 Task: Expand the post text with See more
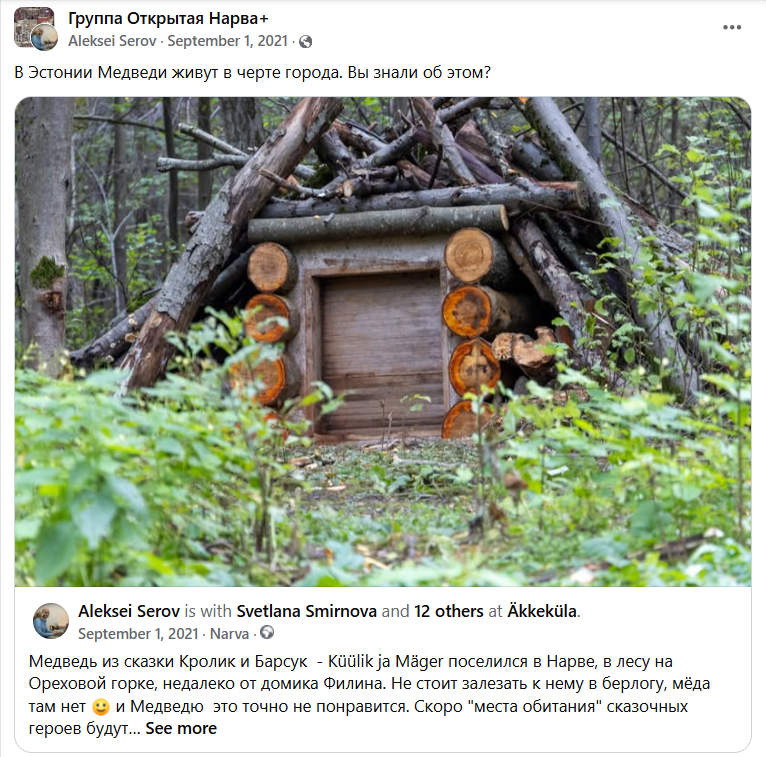[x=181, y=728]
